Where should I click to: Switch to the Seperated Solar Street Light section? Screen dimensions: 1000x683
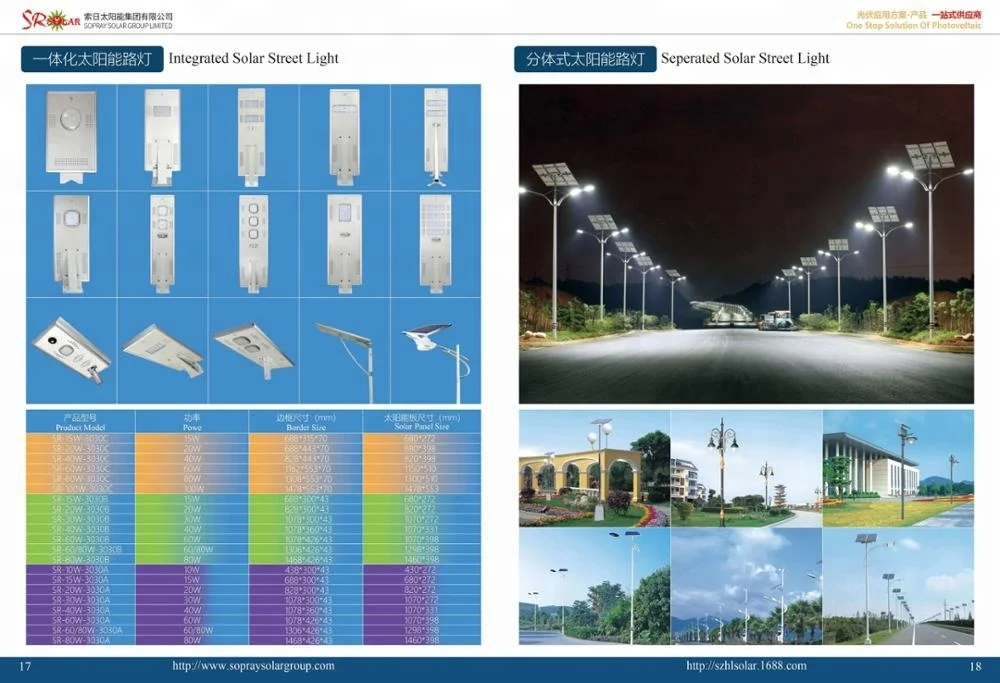(x=585, y=58)
